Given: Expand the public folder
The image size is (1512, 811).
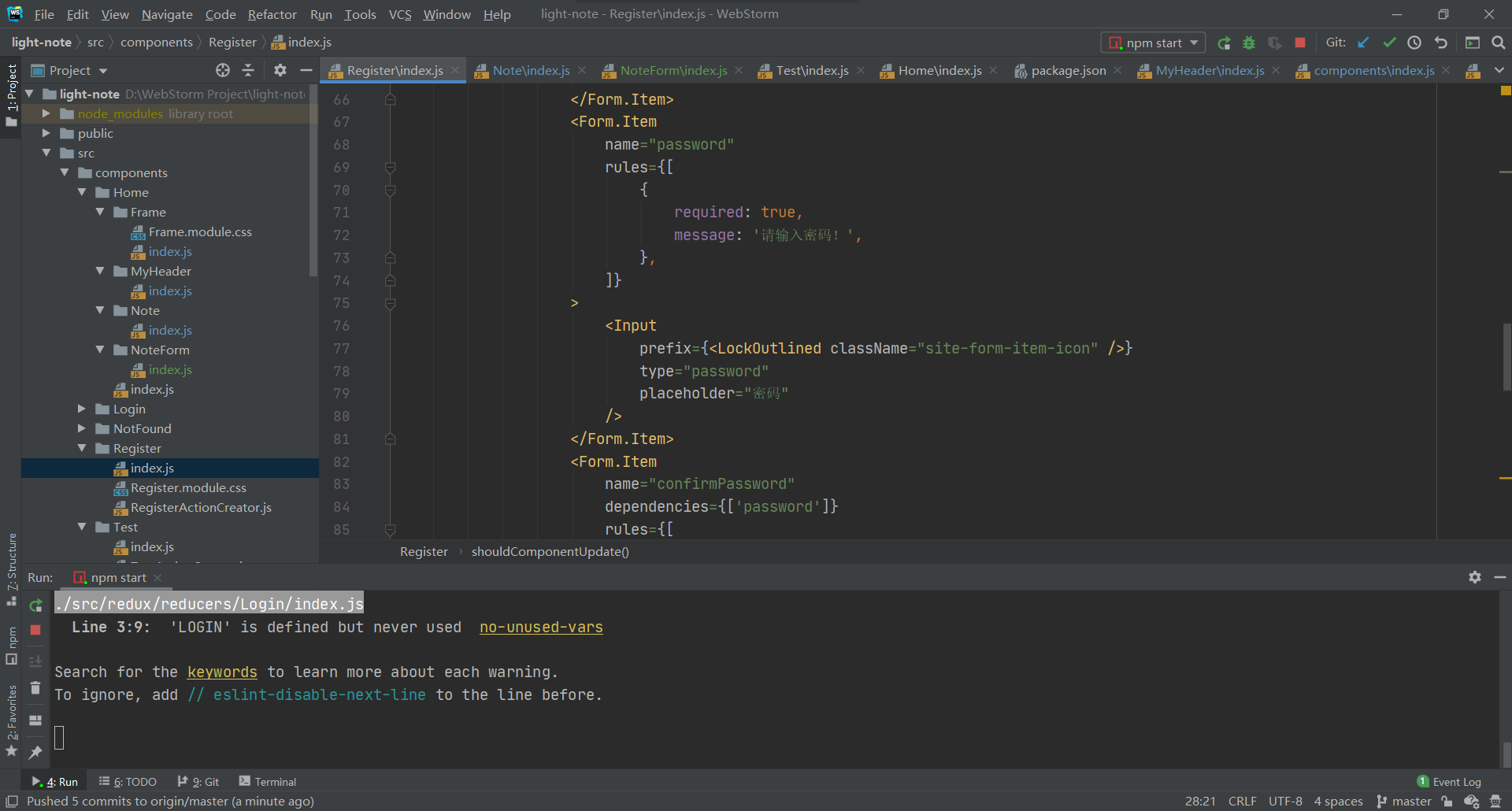Looking at the screenshot, I should point(46,133).
